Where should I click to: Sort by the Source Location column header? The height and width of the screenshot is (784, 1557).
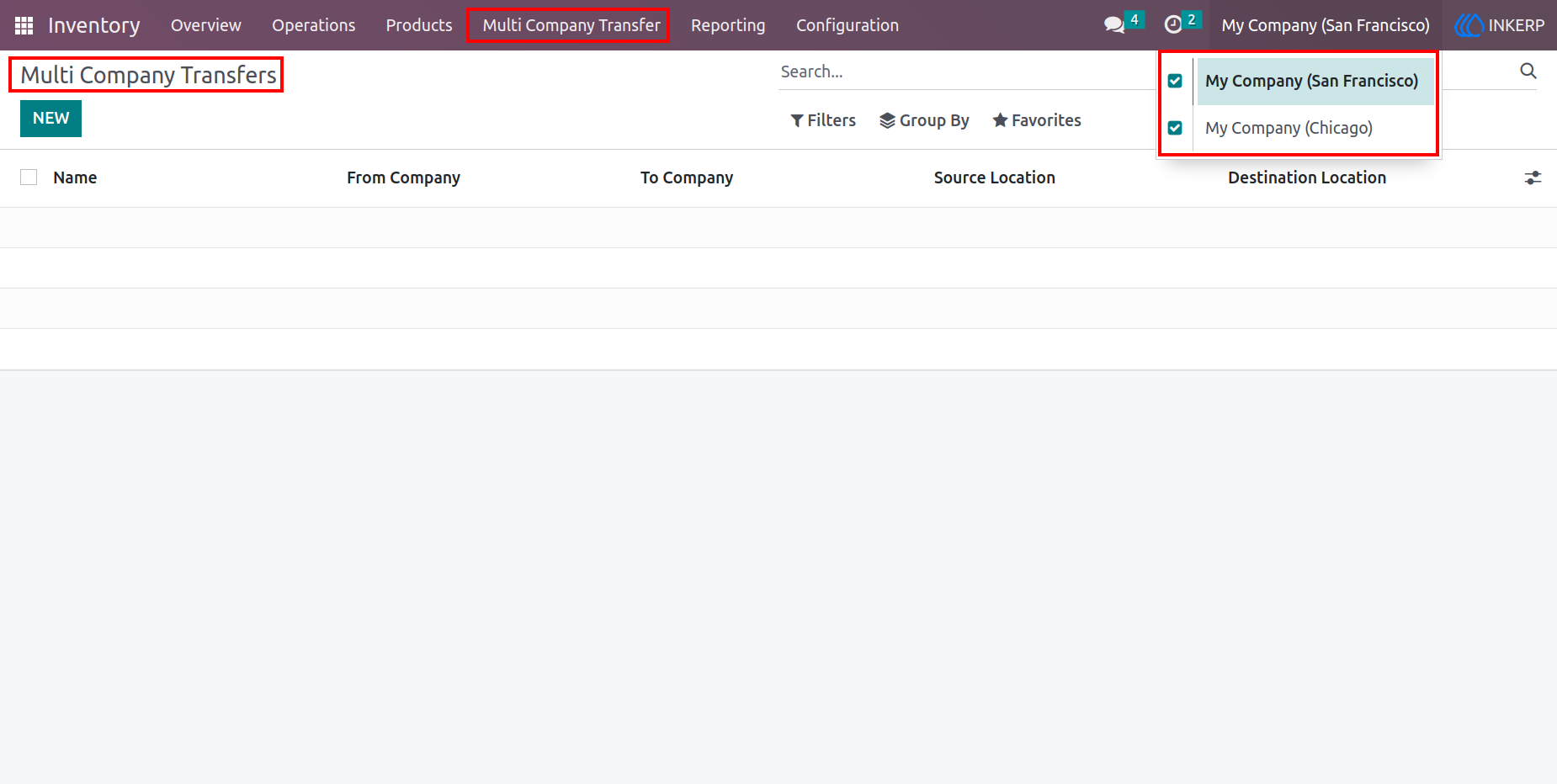pyautogui.click(x=994, y=177)
